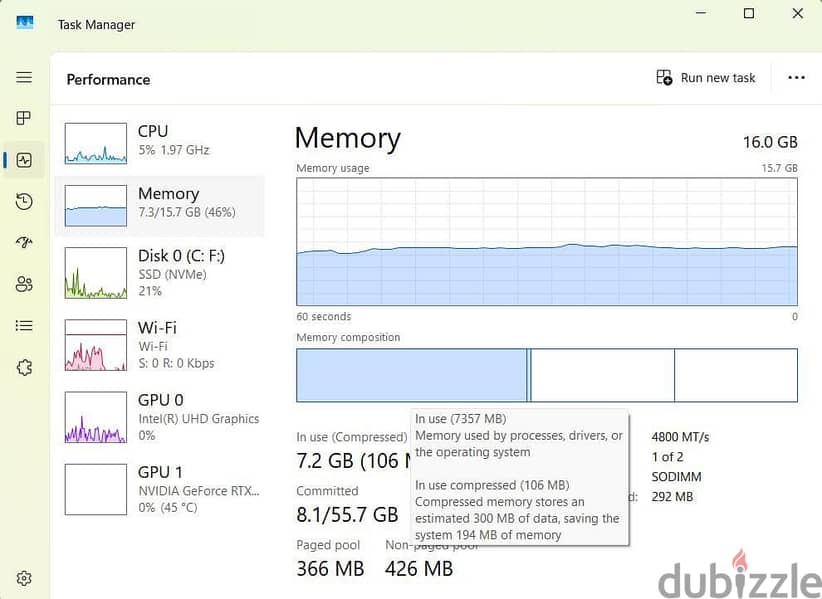Maximize the Task Manager window

point(749,14)
